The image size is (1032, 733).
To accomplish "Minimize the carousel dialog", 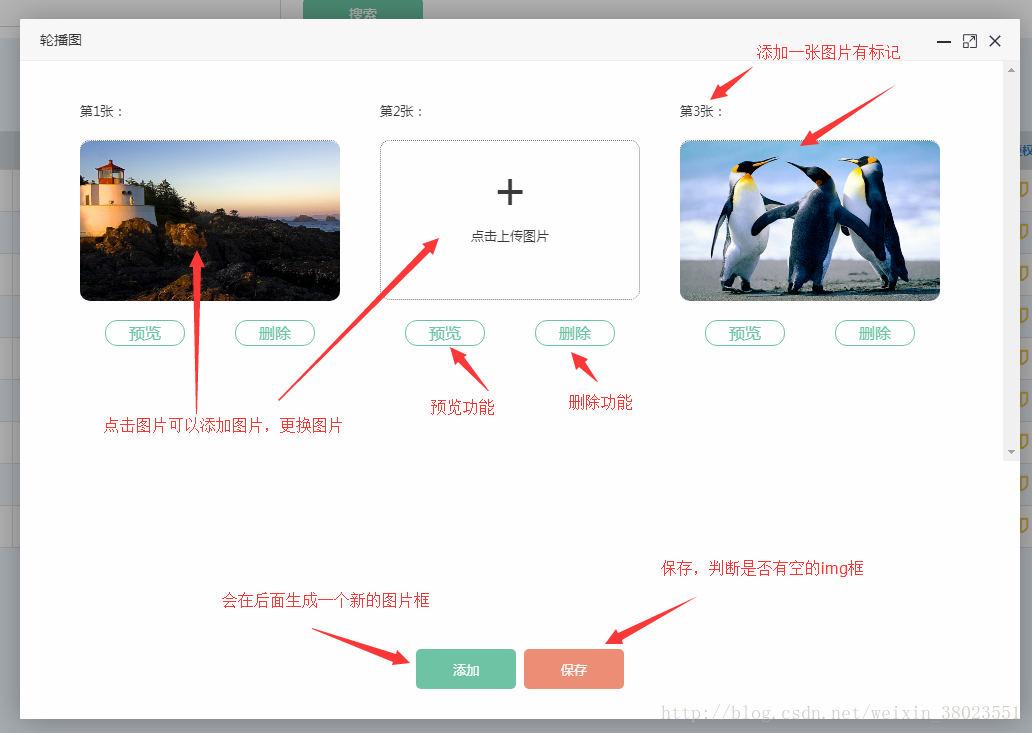I will (943, 41).
